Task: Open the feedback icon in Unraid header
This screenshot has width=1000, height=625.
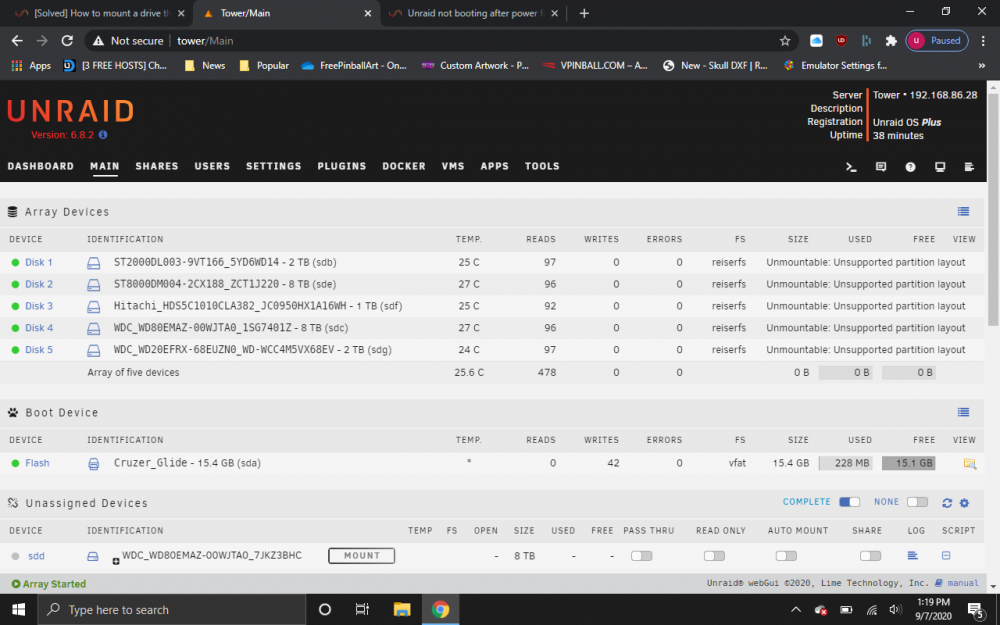Action: (881, 167)
